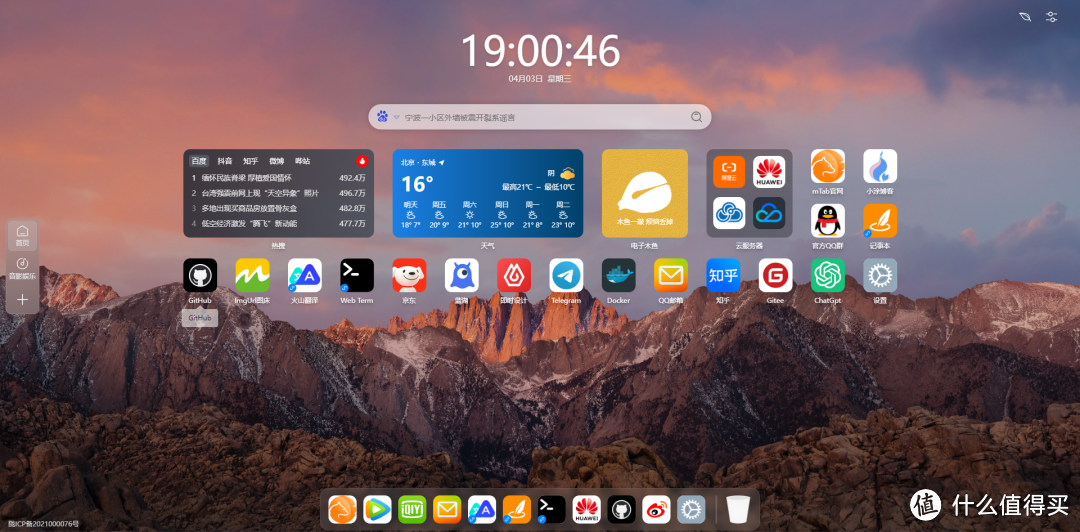Open the HUAWEI icon in the dock

pos(587,510)
